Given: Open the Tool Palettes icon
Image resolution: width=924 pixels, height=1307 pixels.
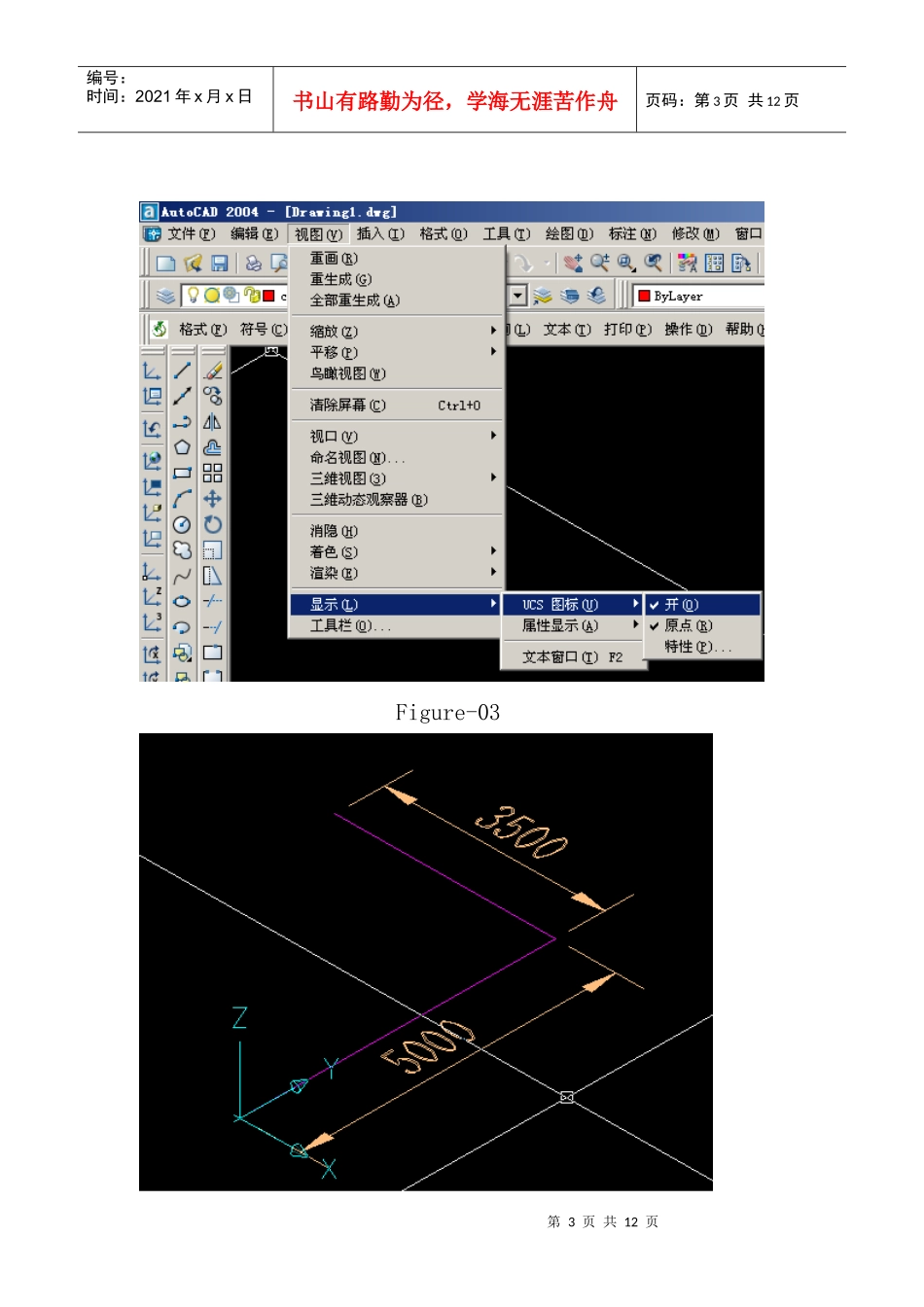Looking at the screenshot, I should tap(740, 263).
